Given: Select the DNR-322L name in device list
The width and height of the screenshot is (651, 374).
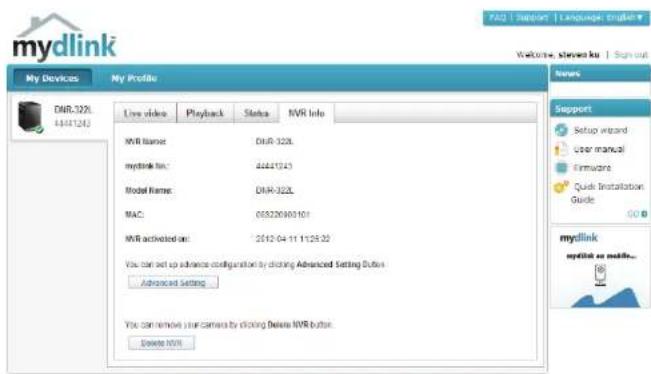Looking at the screenshot, I should (73, 110).
